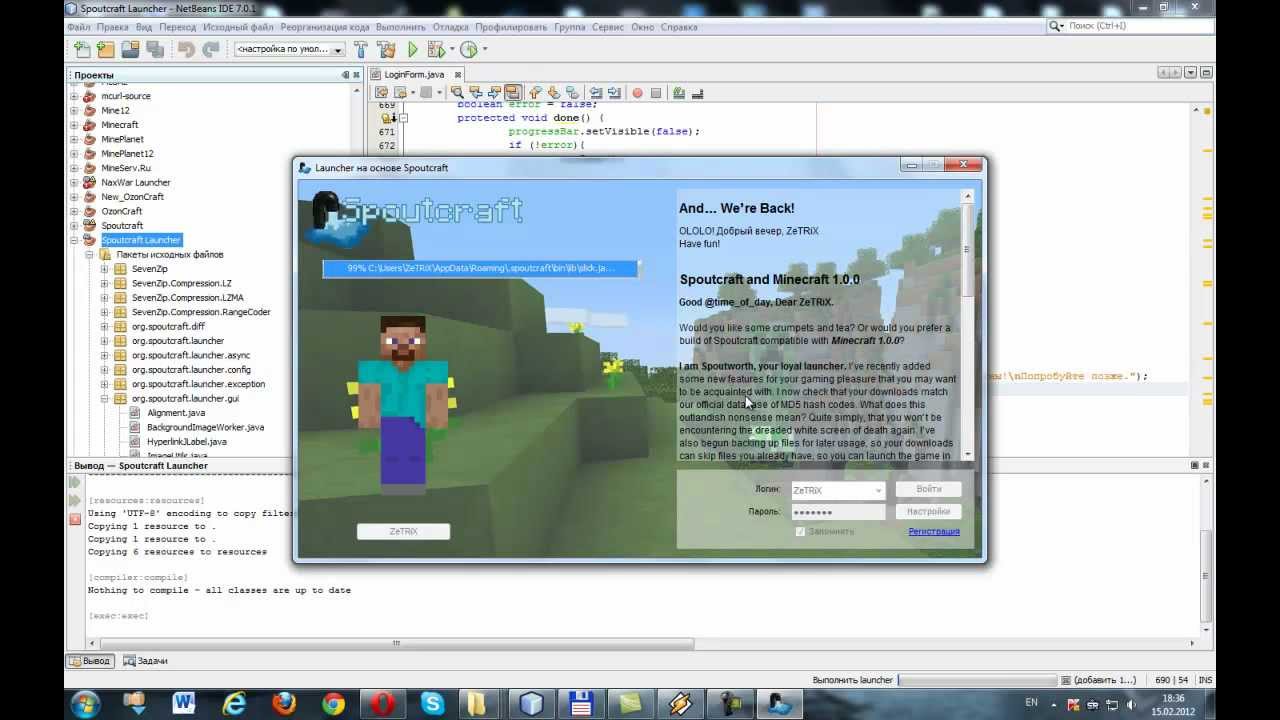
Task: Expand the org.spoutcraft.diff package node
Action: (x=104, y=326)
